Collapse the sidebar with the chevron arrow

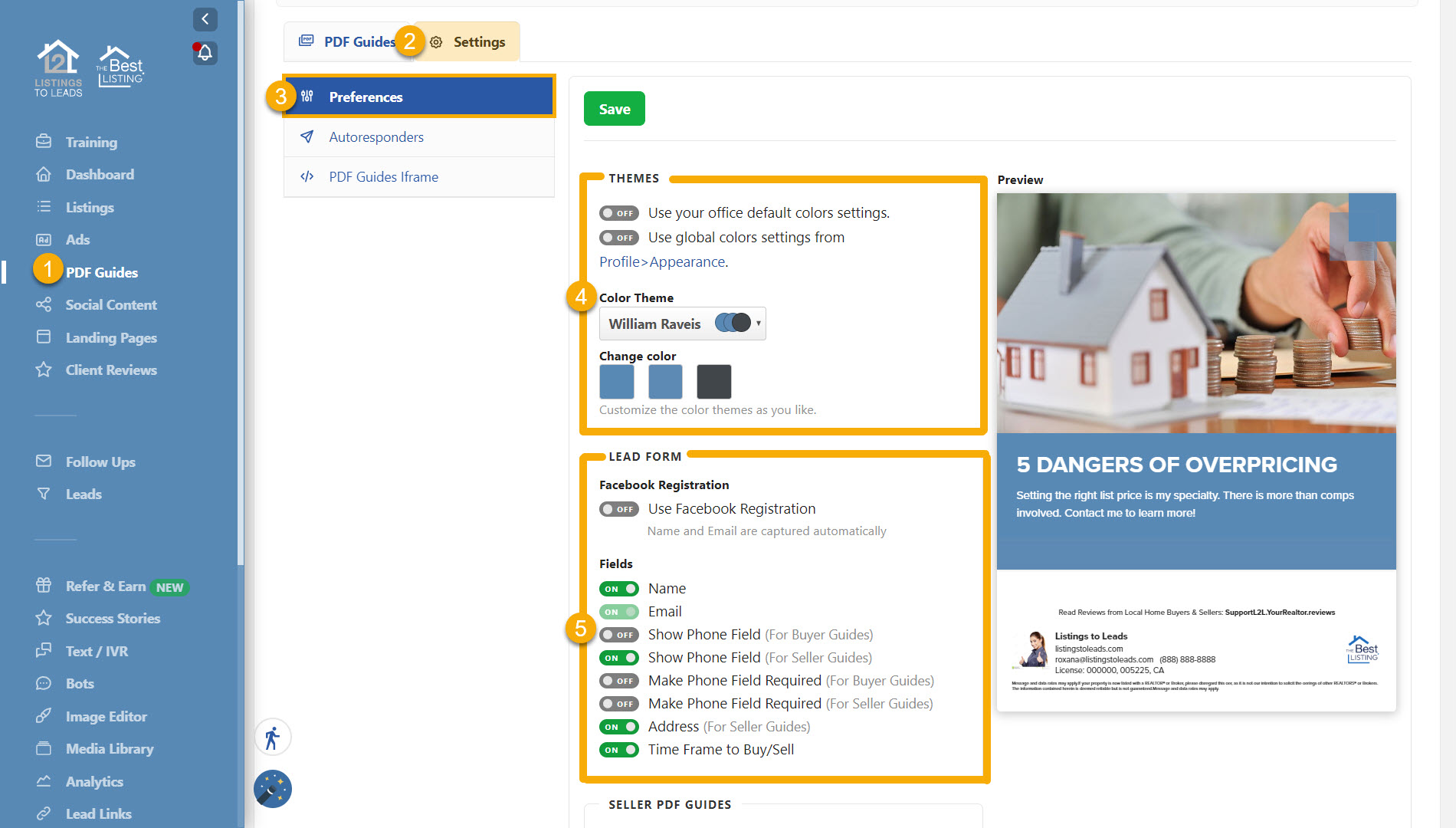coord(205,19)
